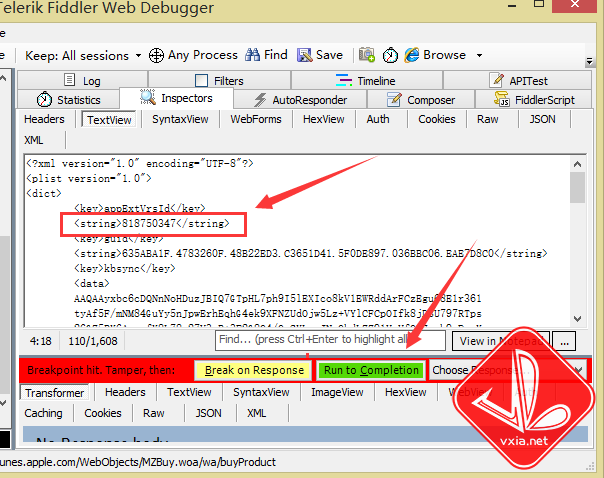Expand the Browse dropdown arrow
The image size is (604, 478).
click(x=479, y=55)
